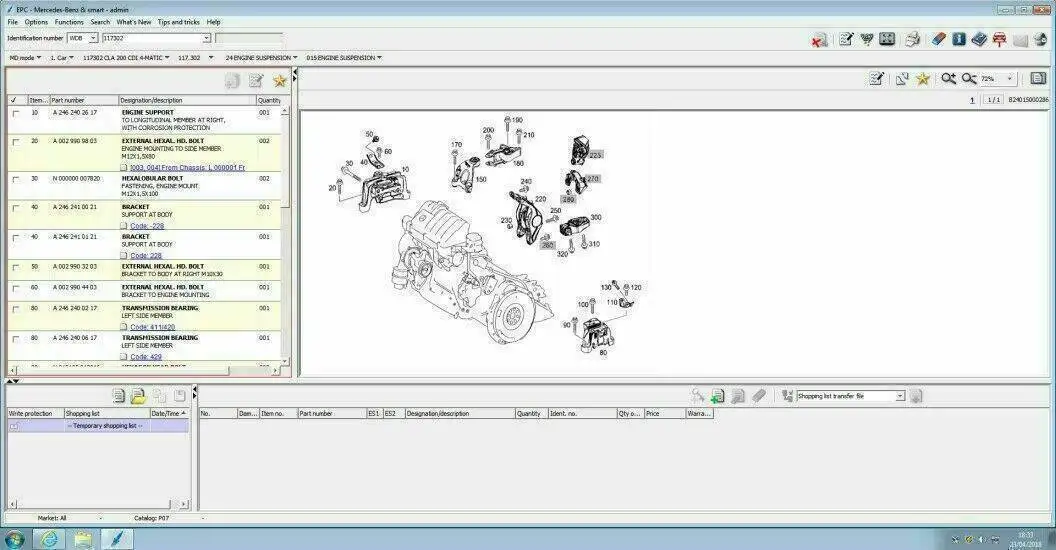Click the notes icon above the diagram
The width and height of the screenshot is (1056, 550).
pyautogui.click(x=876, y=79)
